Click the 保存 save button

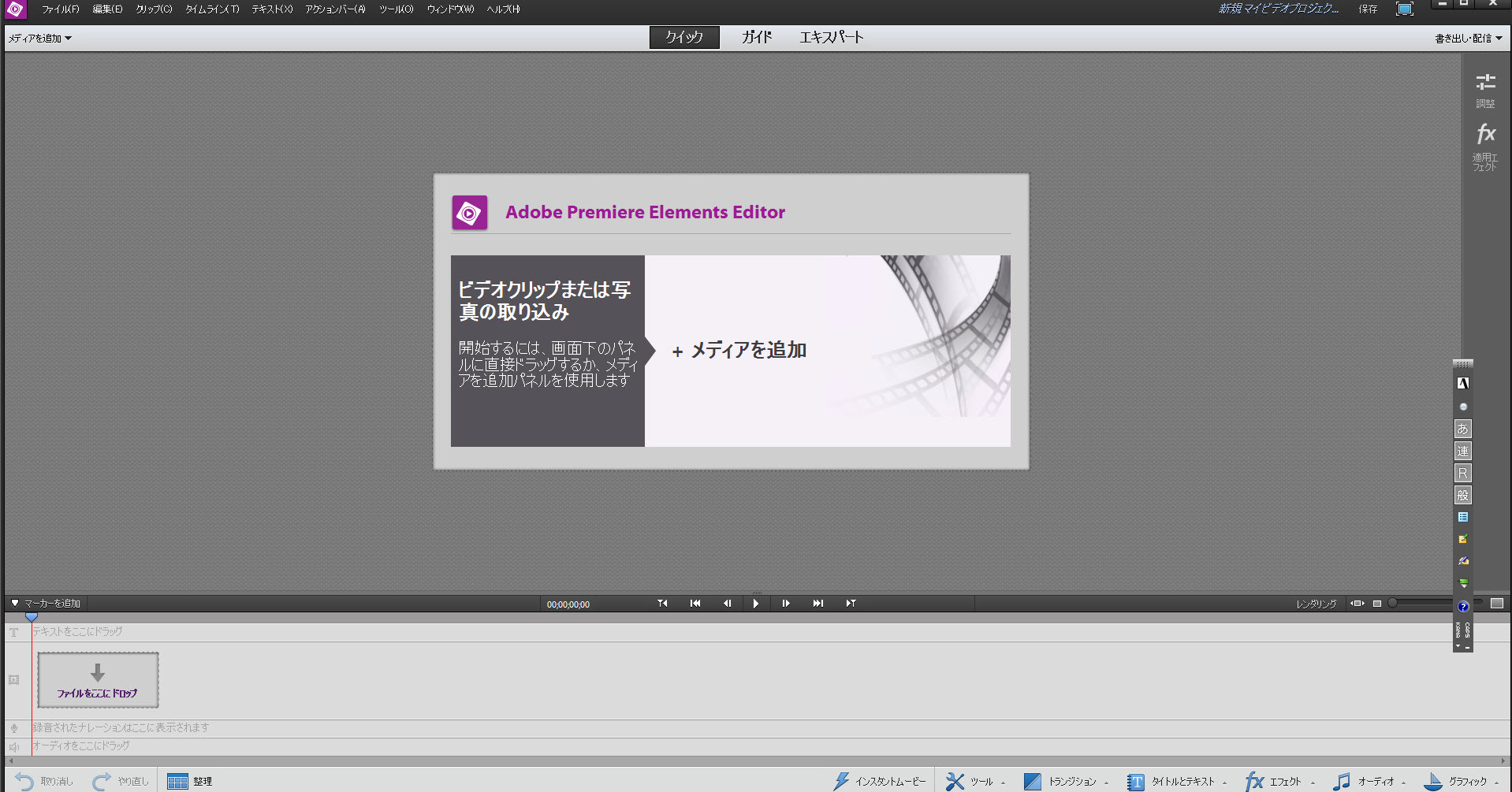point(1368,9)
